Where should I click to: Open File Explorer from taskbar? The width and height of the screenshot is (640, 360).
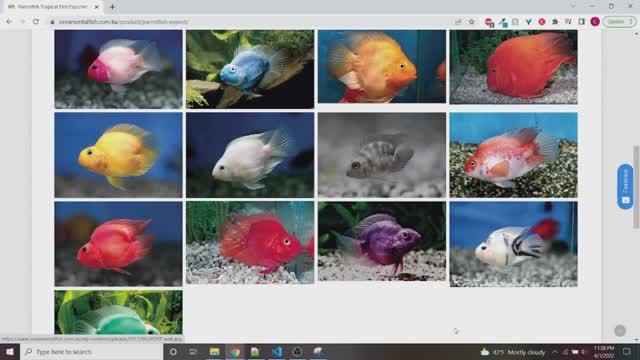(x=214, y=351)
